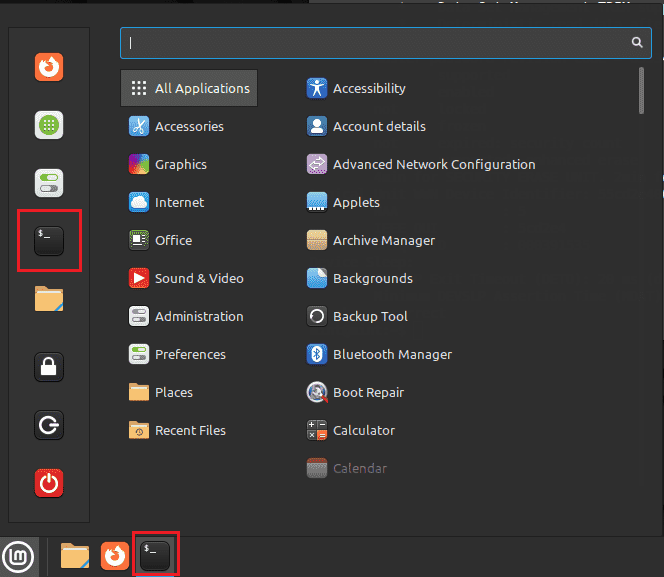Click the applications list scrollbar
This screenshot has width=664, height=577.
(641, 91)
